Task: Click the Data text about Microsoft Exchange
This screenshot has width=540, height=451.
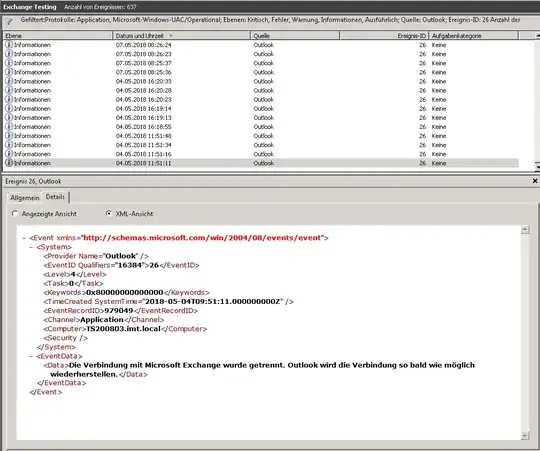Action: 262,369
